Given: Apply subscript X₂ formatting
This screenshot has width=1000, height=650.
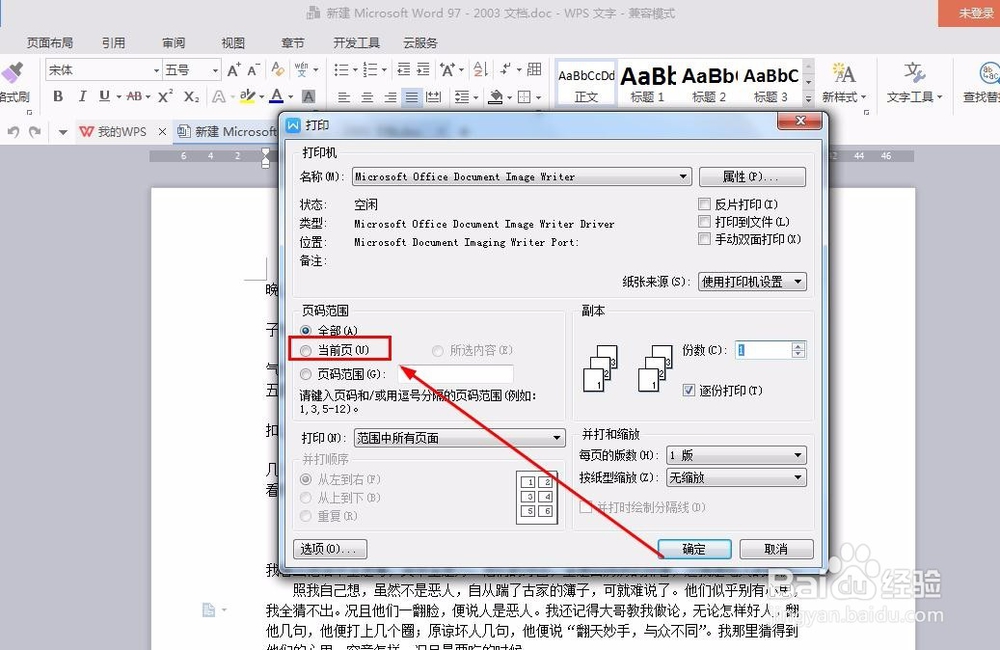Looking at the screenshot, I should click(x=191, y=96).
